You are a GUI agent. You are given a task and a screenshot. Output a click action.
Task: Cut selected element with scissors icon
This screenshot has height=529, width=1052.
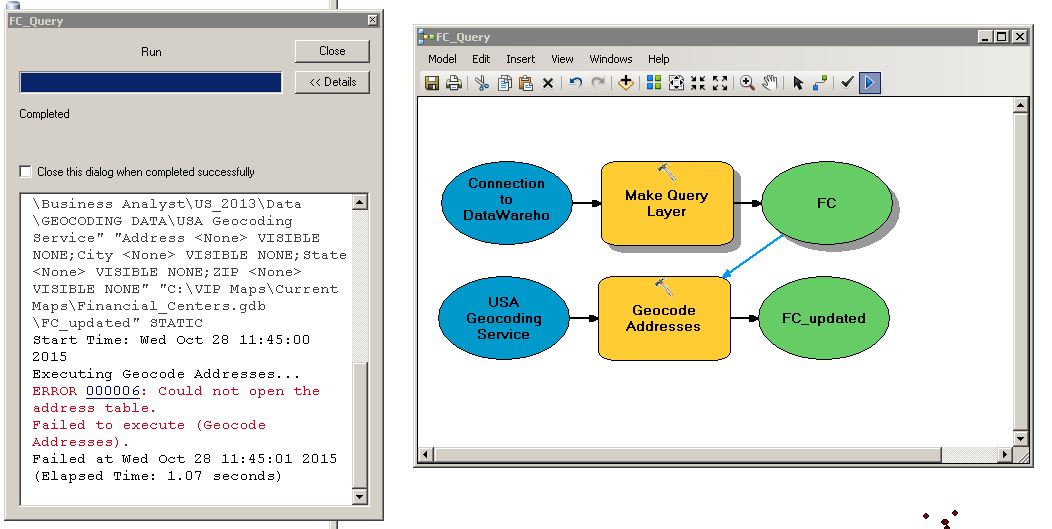point(482,83)
